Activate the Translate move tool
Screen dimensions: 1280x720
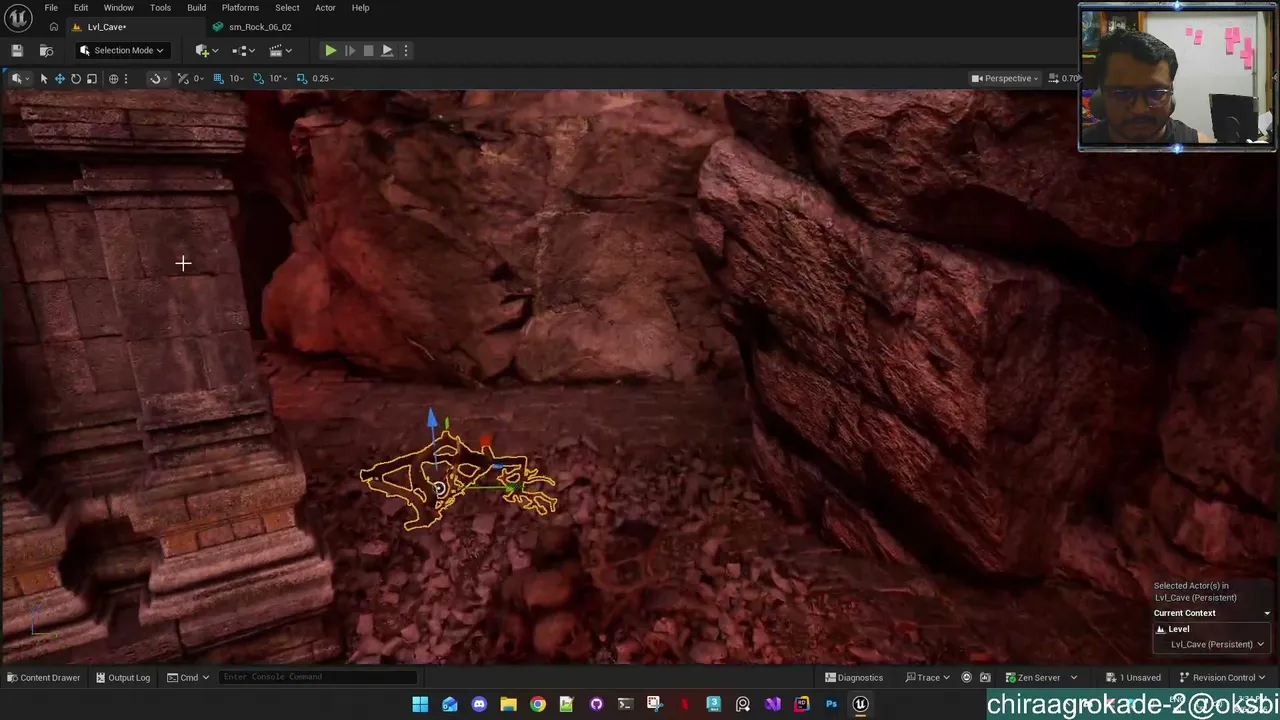(59, 78)
